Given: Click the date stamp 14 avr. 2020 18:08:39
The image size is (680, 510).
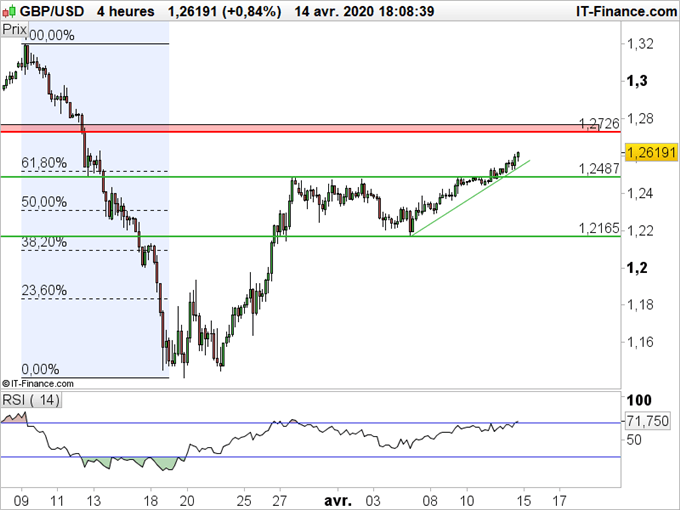Looking at the screenshot, I should [364, 11].
